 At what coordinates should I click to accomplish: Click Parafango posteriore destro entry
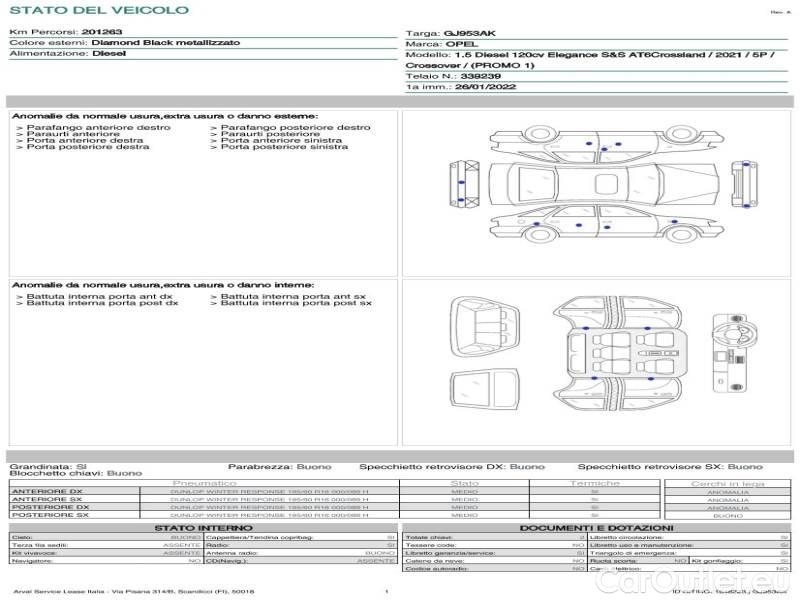coord(295,128)
